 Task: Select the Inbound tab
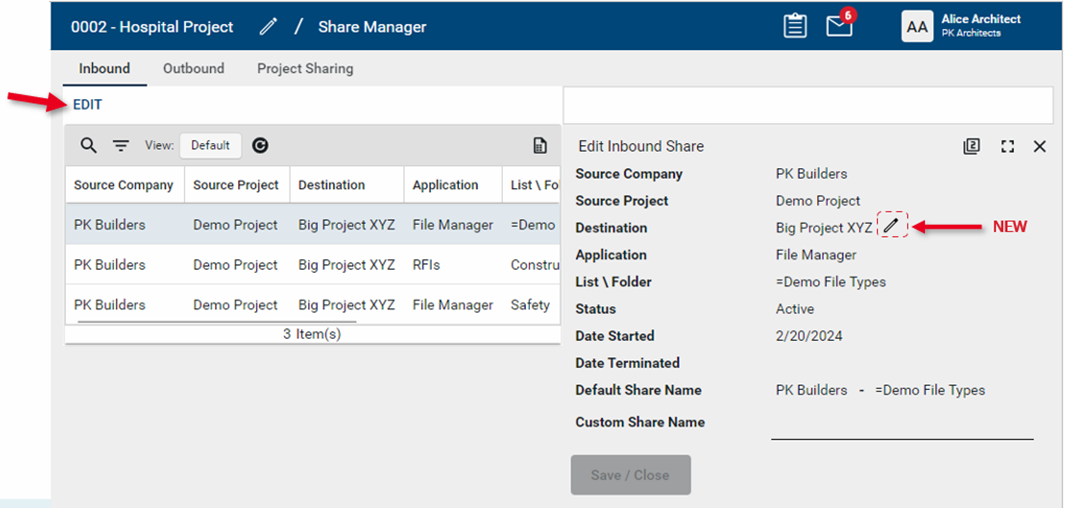104,69
